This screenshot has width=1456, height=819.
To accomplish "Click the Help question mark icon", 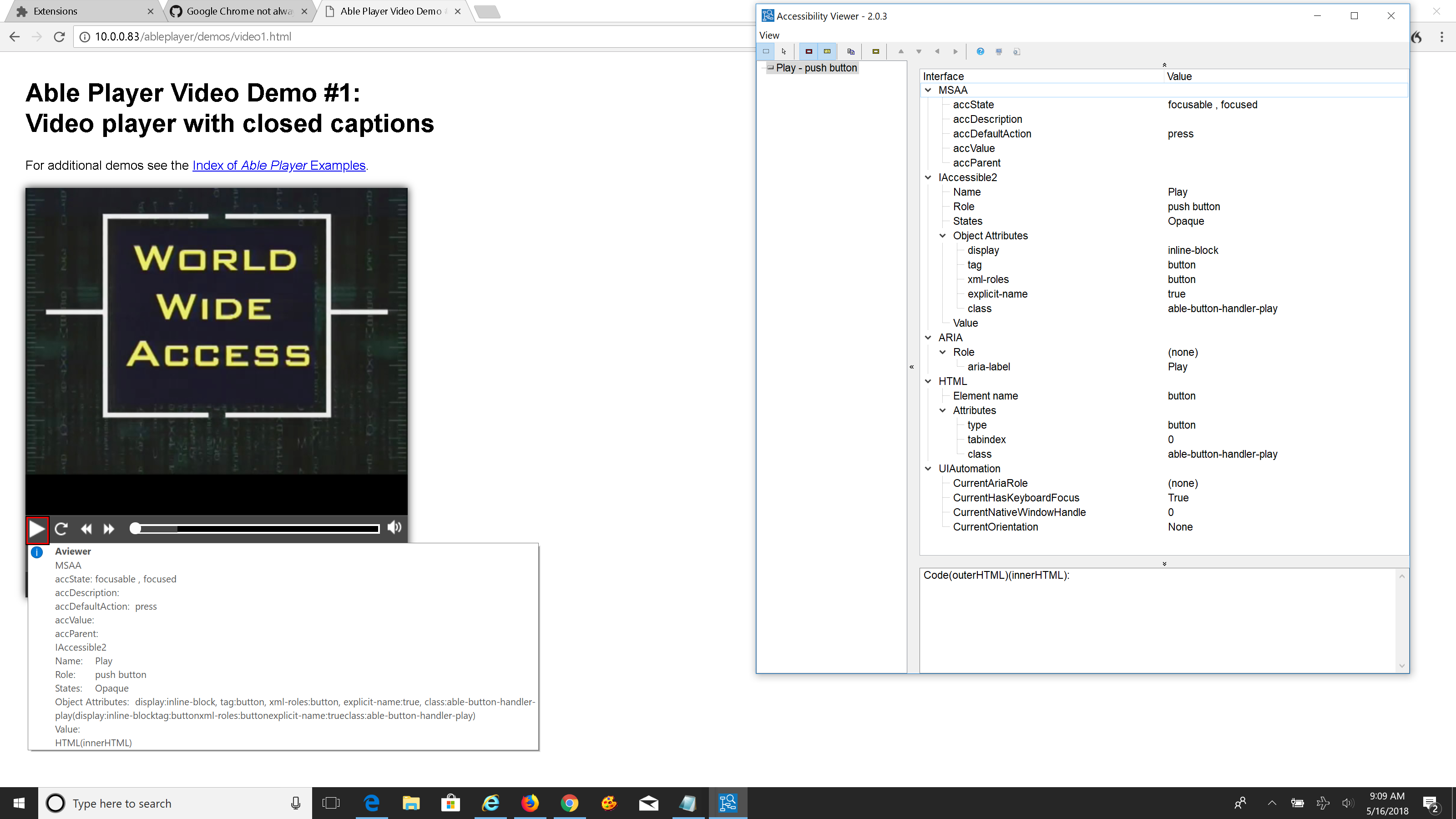I will [980, 51].
